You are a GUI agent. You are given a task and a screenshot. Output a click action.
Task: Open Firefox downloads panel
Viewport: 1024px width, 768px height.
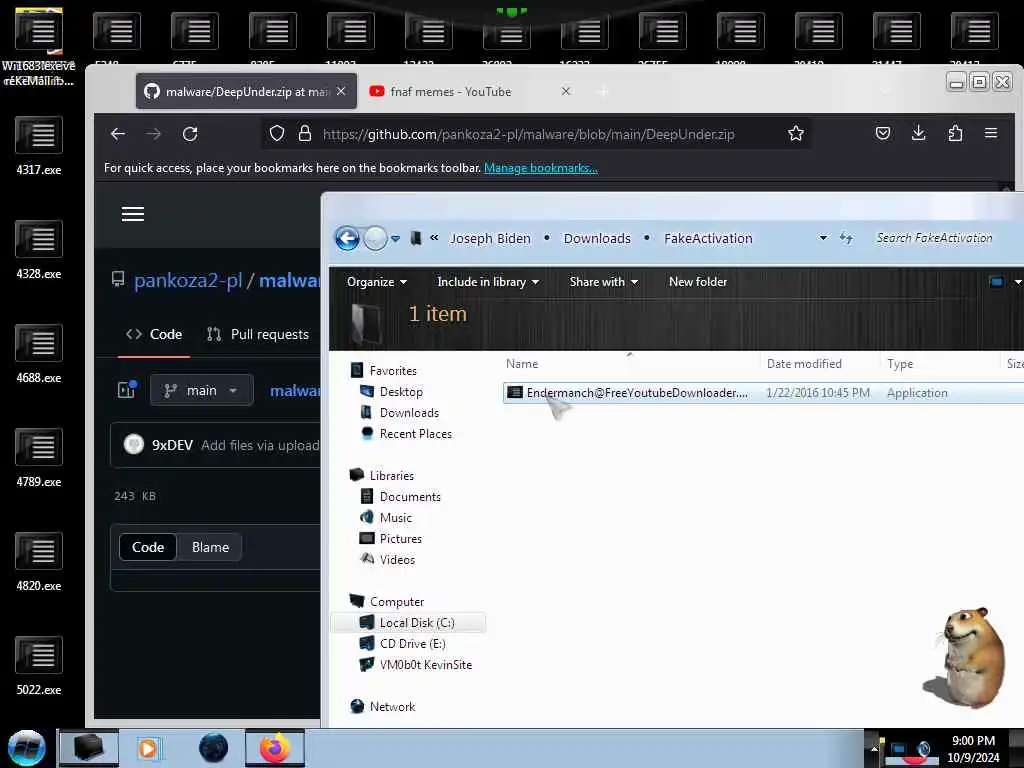(918, 133)
